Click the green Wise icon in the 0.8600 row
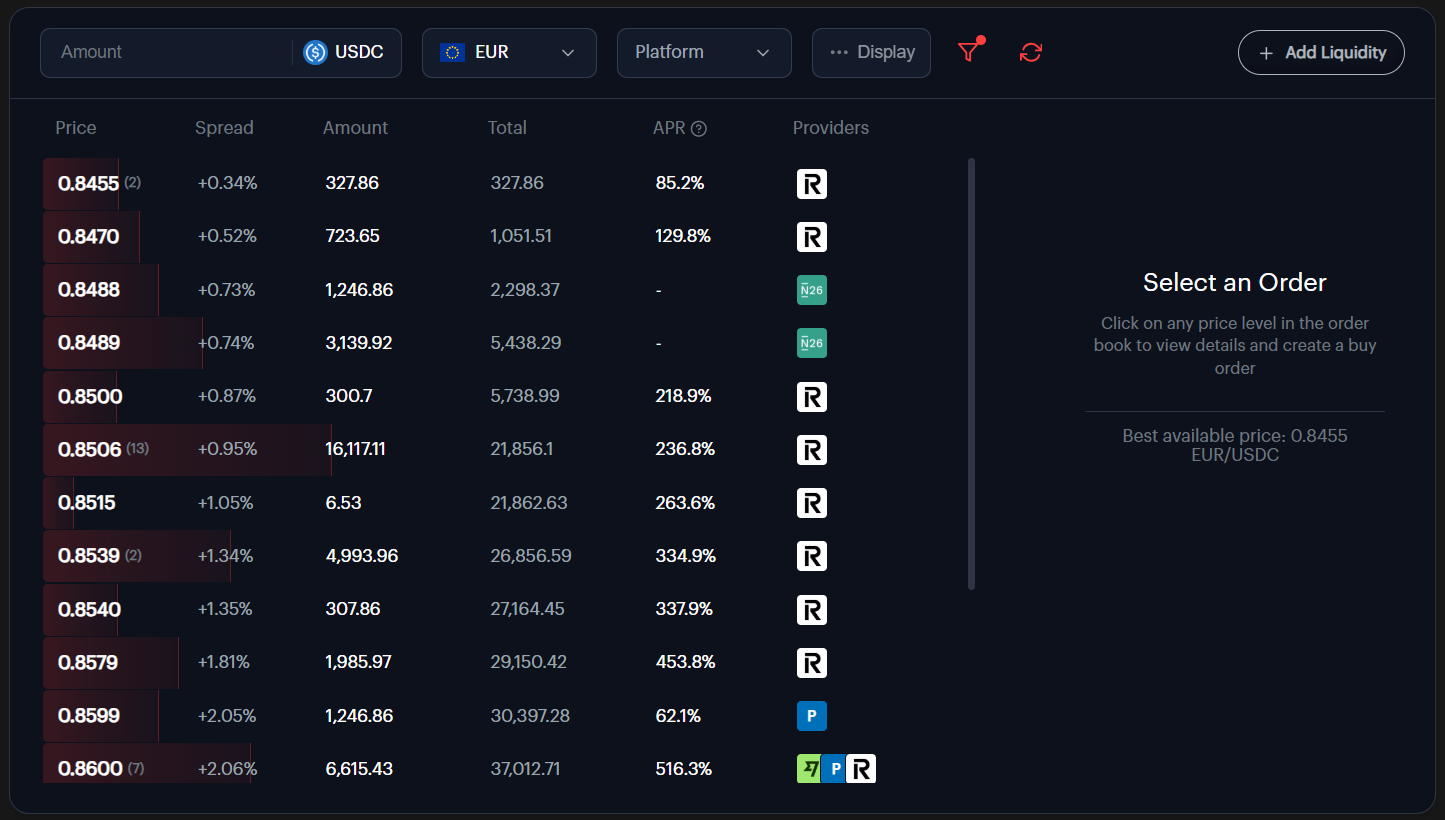The image size is (1445, 820). (809, 769)
